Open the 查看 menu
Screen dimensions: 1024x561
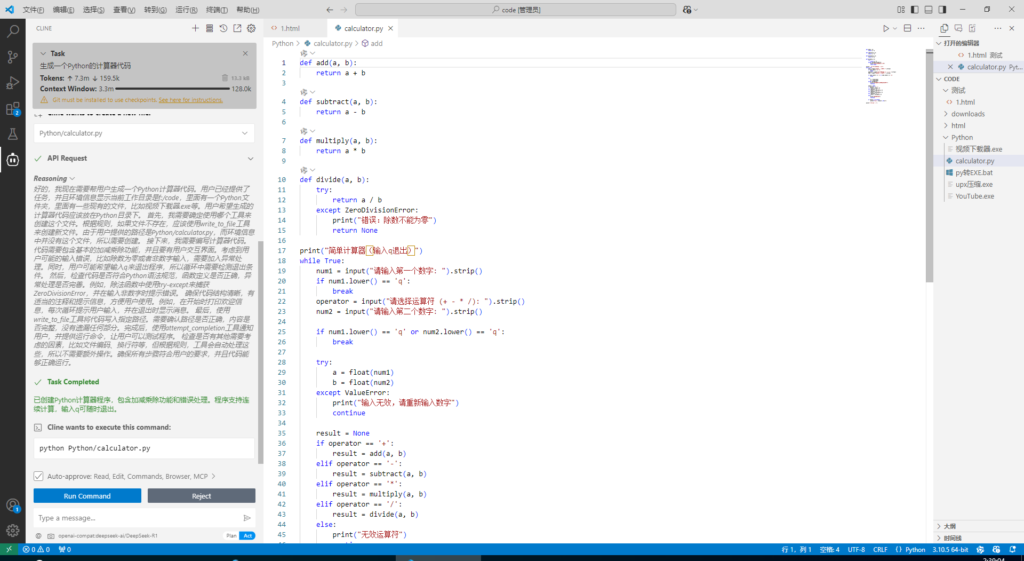point(123,10)
